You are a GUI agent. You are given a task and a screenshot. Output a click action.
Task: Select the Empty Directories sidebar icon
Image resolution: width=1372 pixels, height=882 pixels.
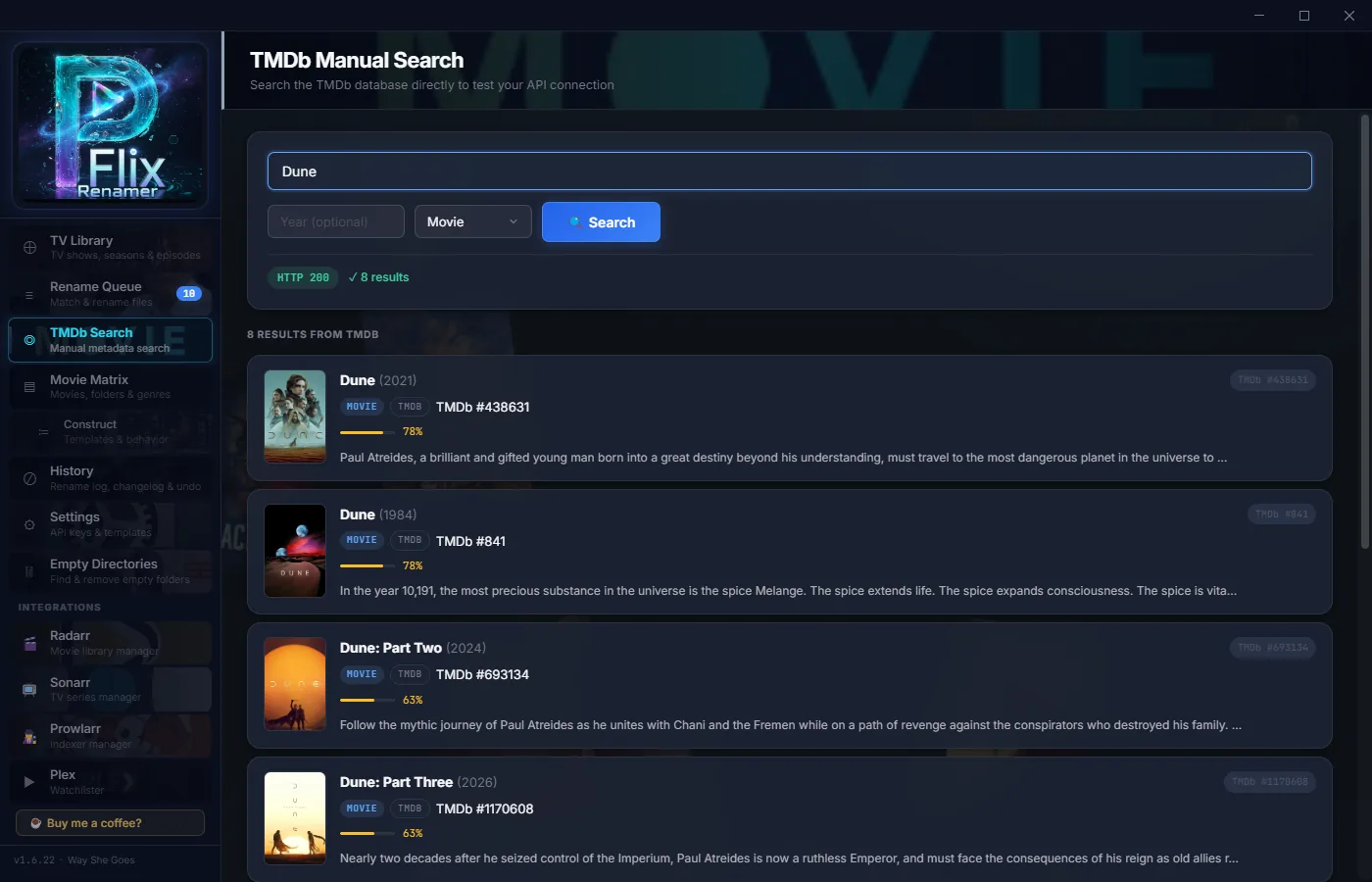(29, 571)
